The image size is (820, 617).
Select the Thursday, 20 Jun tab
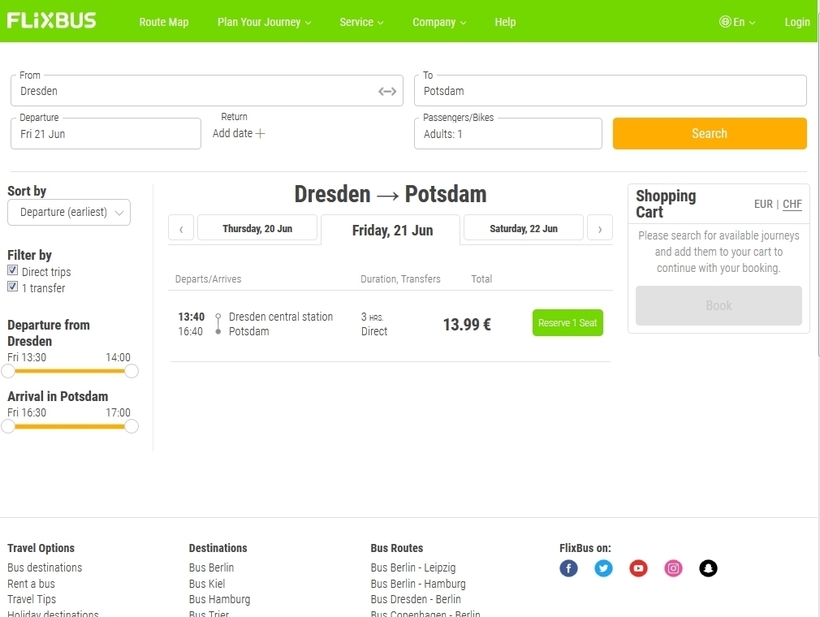pyautogui.click(x=257, y=228)
